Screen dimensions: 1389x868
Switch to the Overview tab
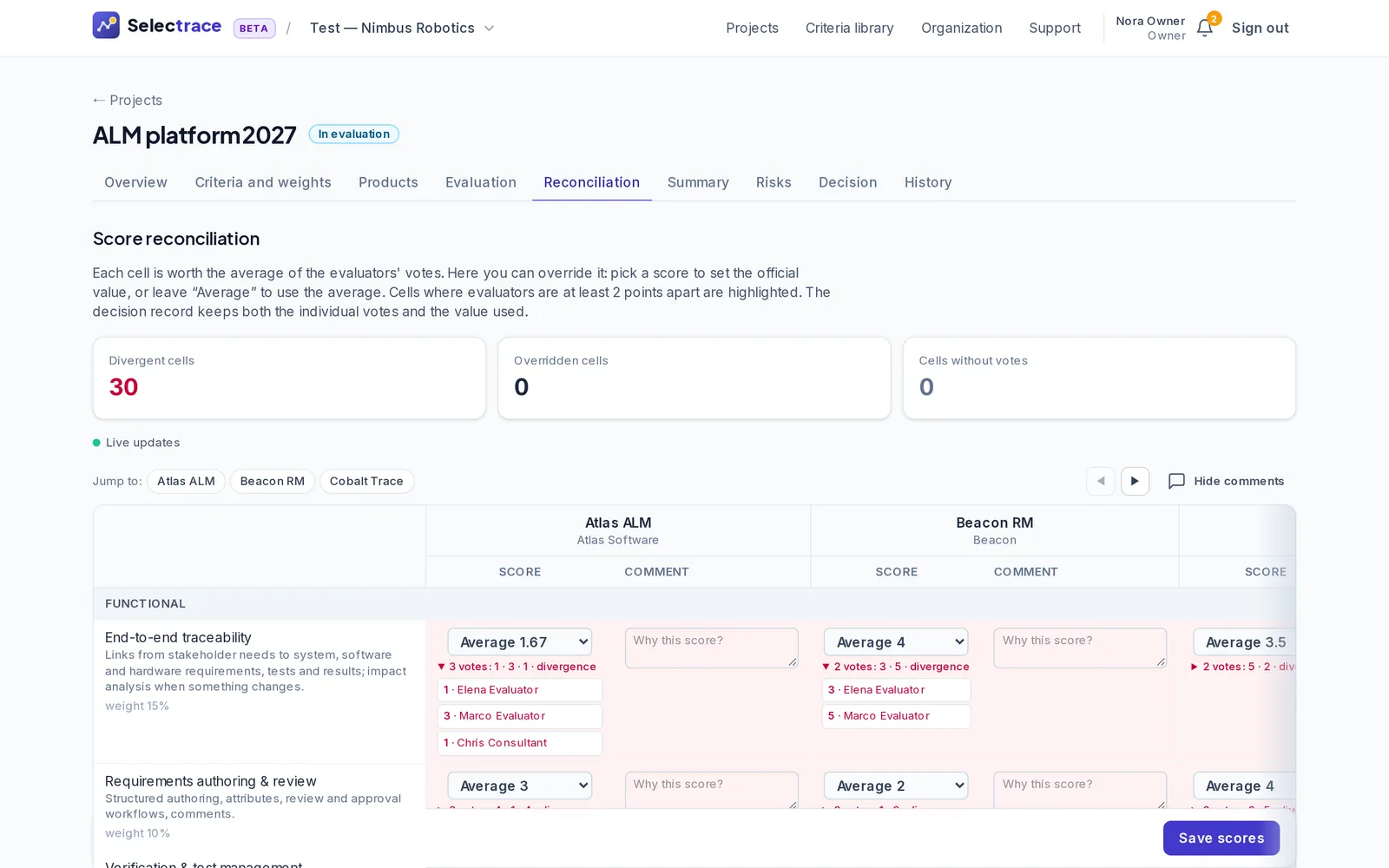(135, 182)
